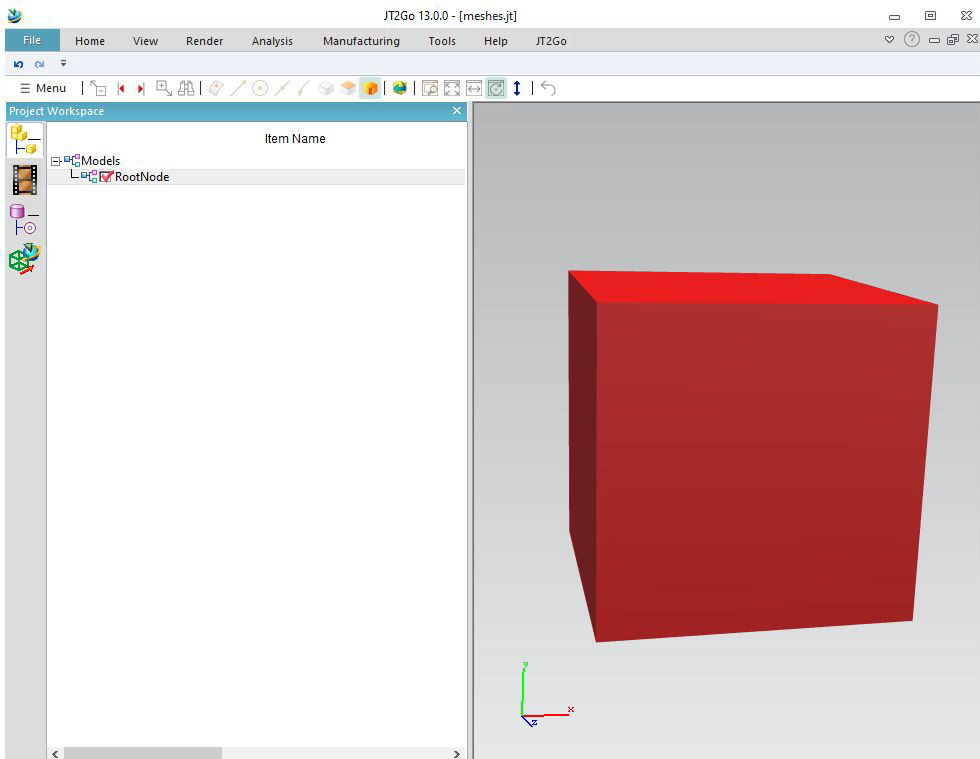Click the diagonal line measurement icon
This screenshot has height=759, width=980.
(238, 88)
